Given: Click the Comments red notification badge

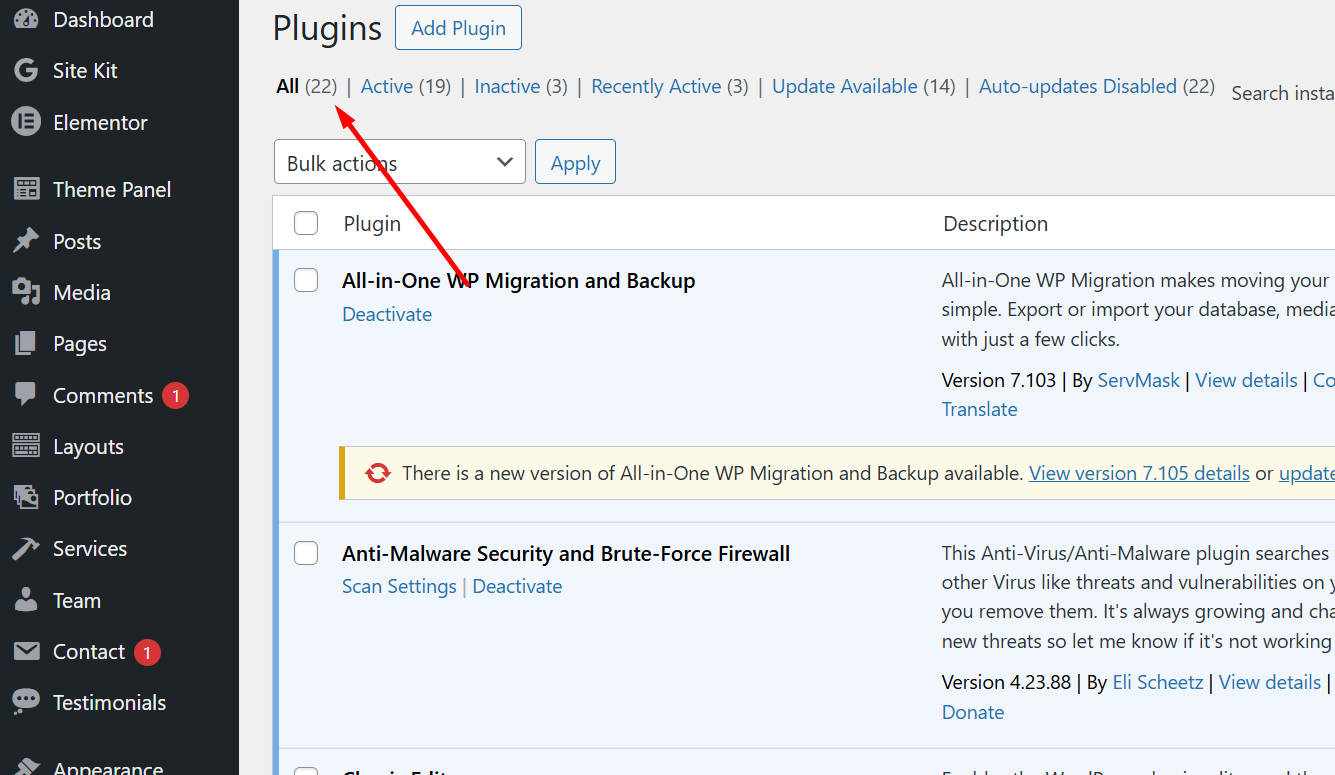Looking at the screenshot, I should [x=175, y=396].
